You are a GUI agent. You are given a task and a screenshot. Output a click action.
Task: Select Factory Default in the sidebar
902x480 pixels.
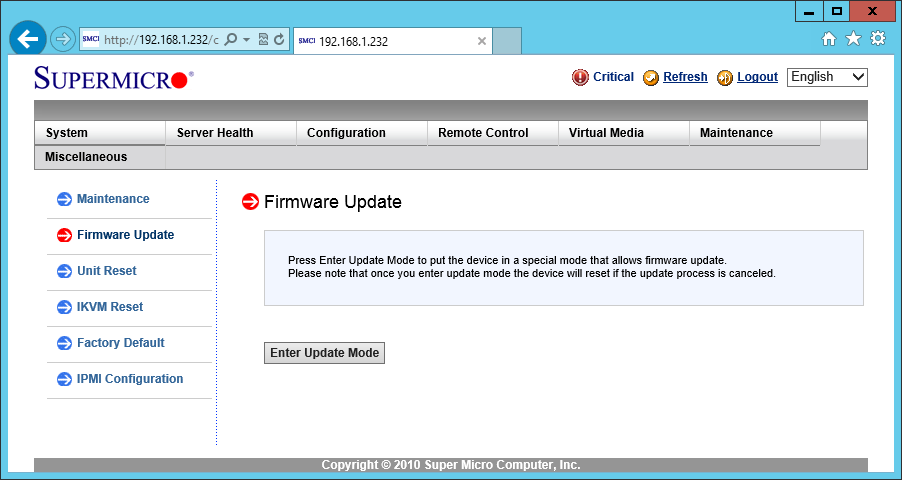pos(121,343)
